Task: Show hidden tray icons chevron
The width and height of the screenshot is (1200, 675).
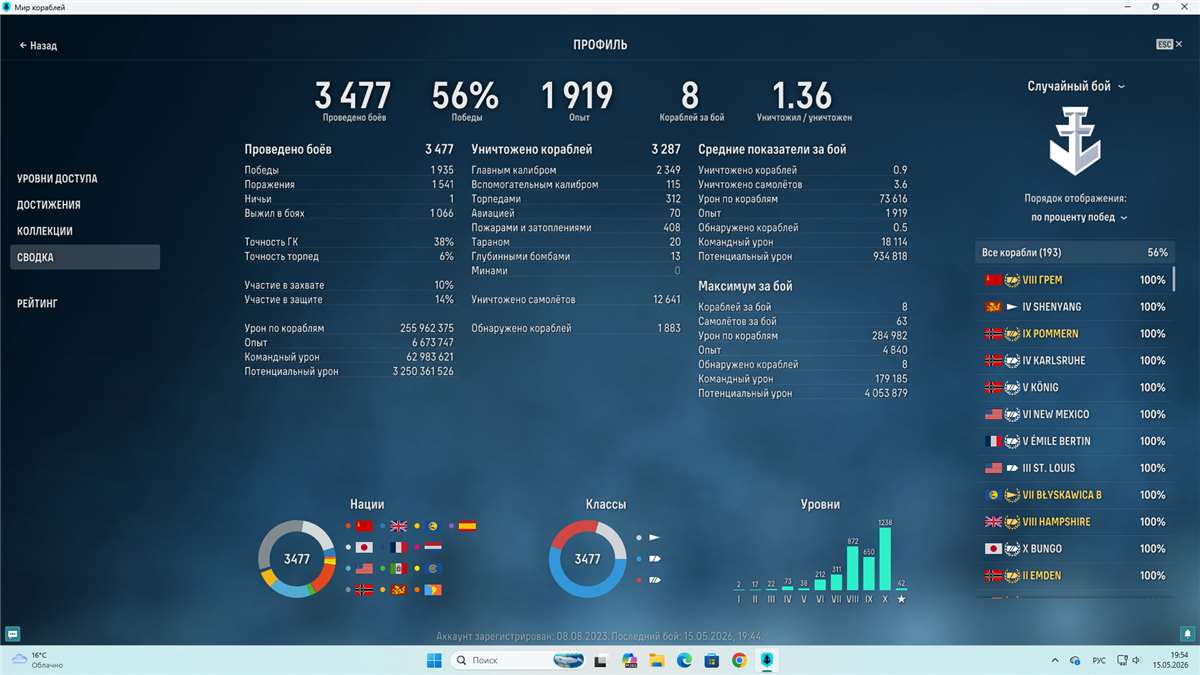Action: tap(1056, 660)
